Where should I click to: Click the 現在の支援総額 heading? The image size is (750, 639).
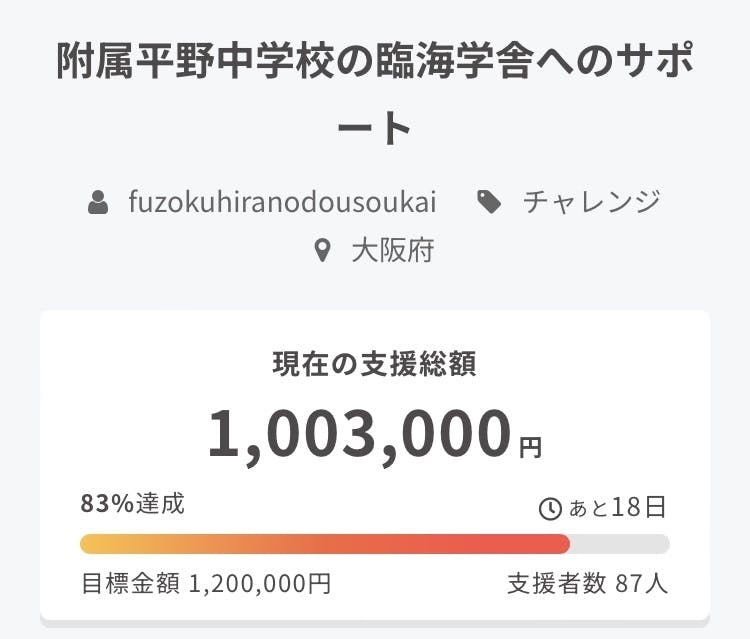(x=375, y=364)
